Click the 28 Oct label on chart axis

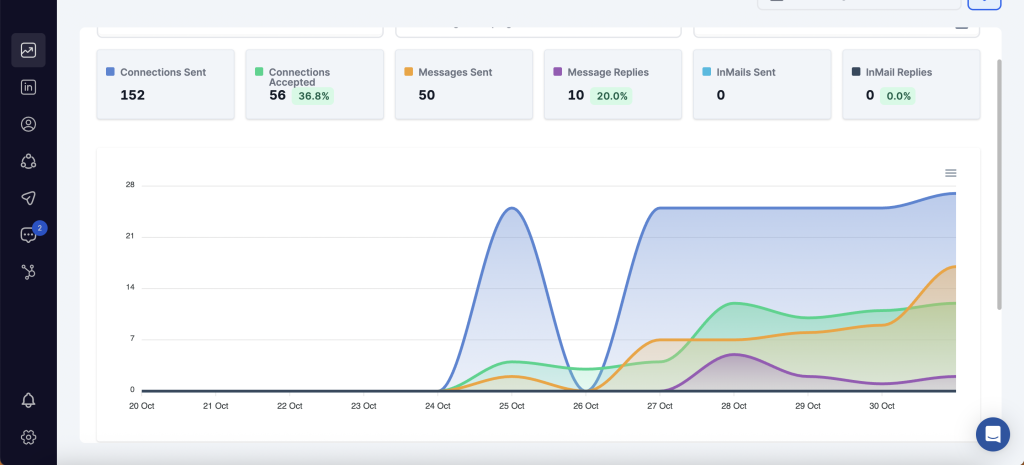[733, 406]
